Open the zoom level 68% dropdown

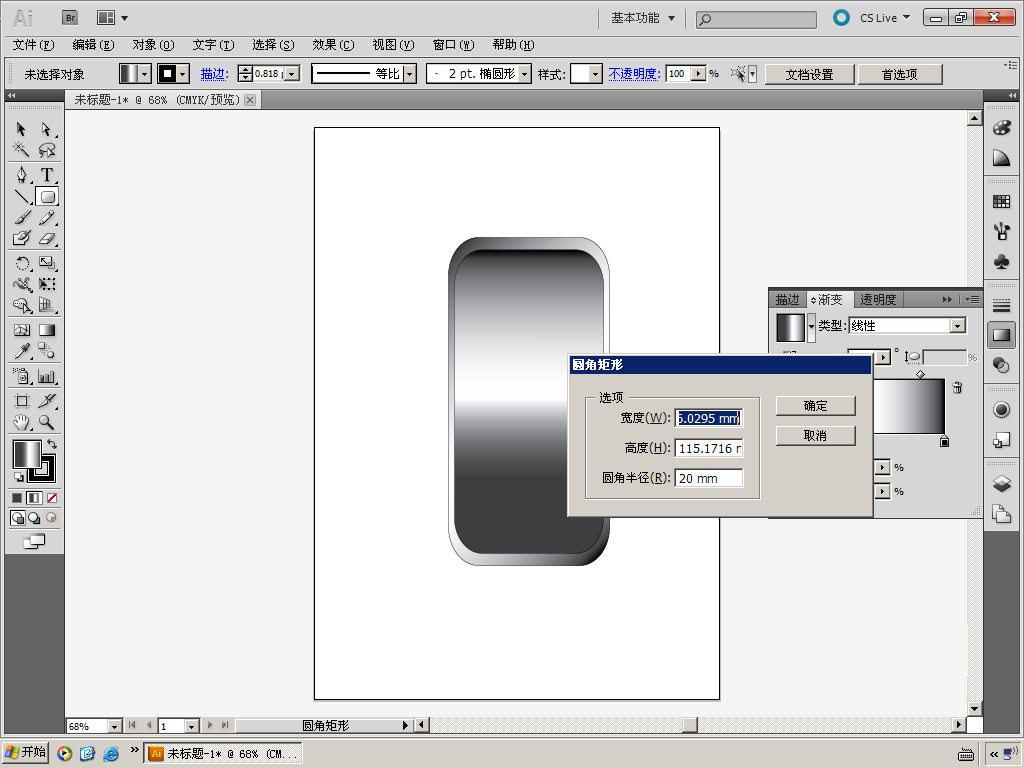(x=114, y=726)
